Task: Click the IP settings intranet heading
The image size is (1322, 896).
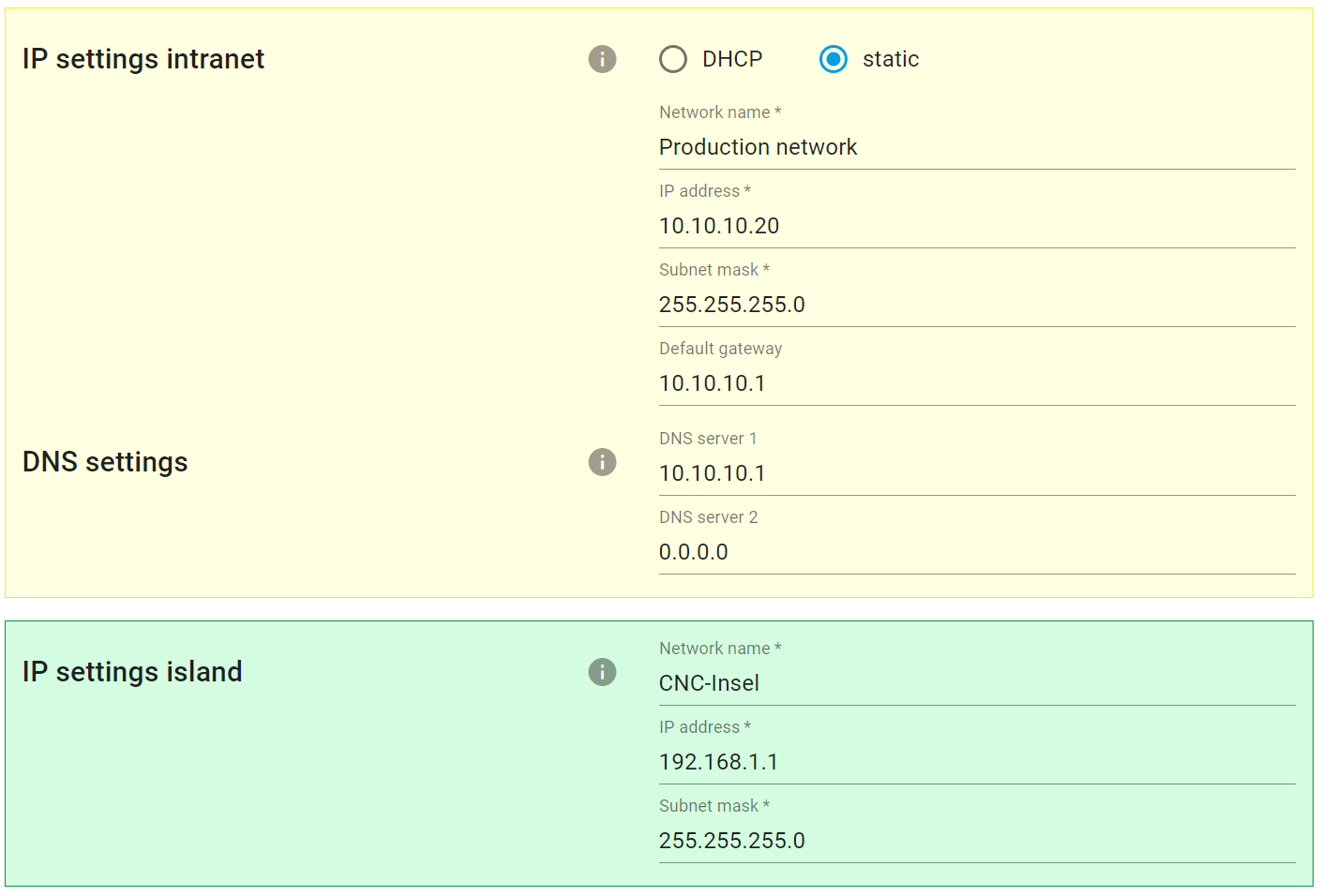Action: [x=143, y=59]
